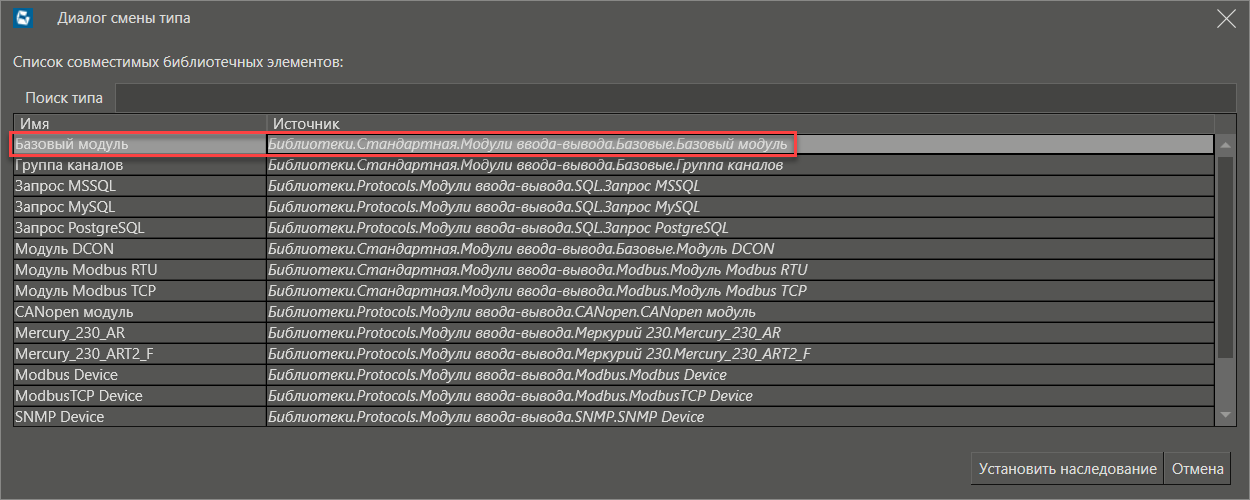
Task: Click source path ending SQL.Запрос MSSQL
Action: point(485,186)
